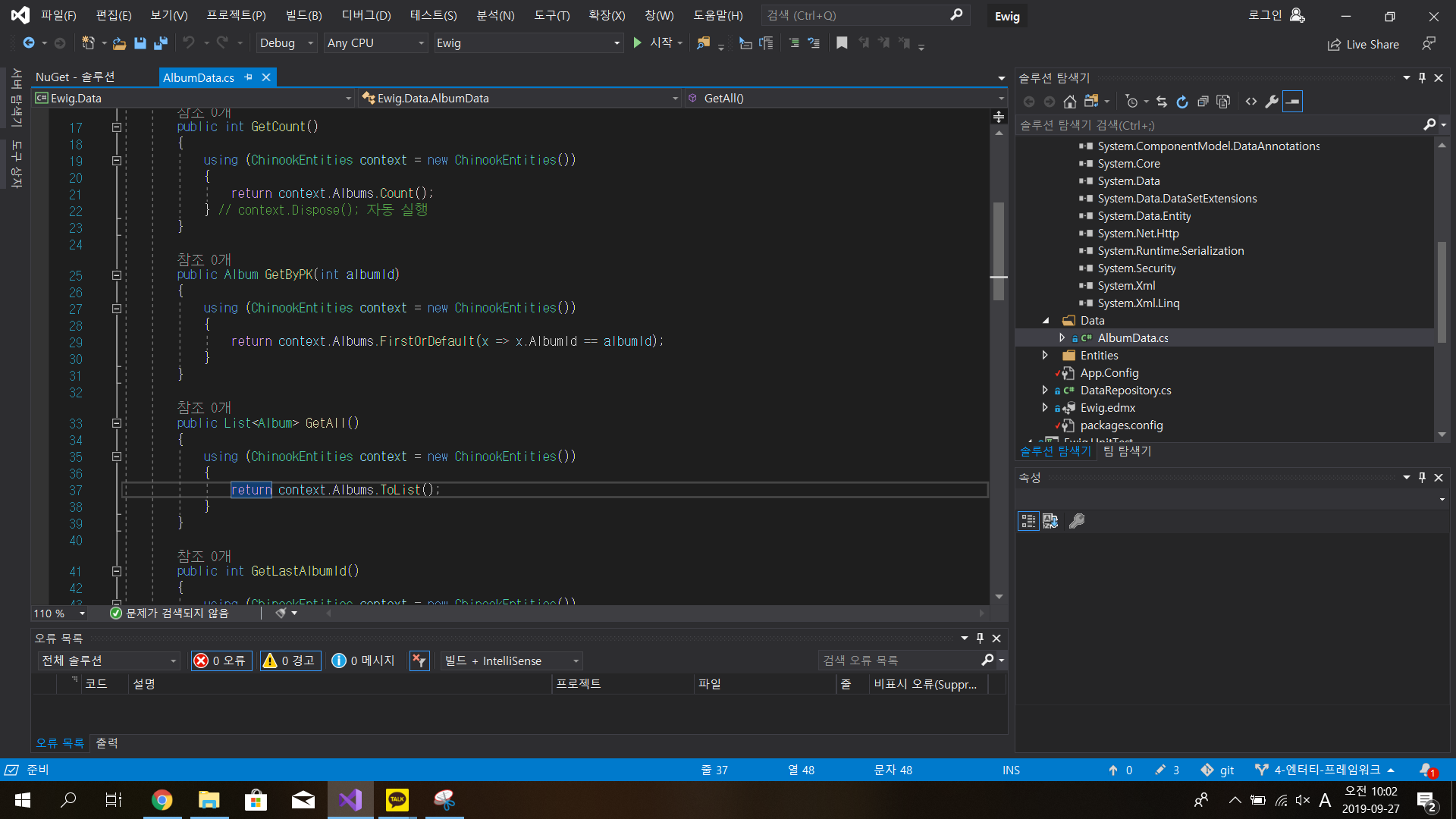Click the bookmark toggle icon in the toolbar

click(842, 43)
